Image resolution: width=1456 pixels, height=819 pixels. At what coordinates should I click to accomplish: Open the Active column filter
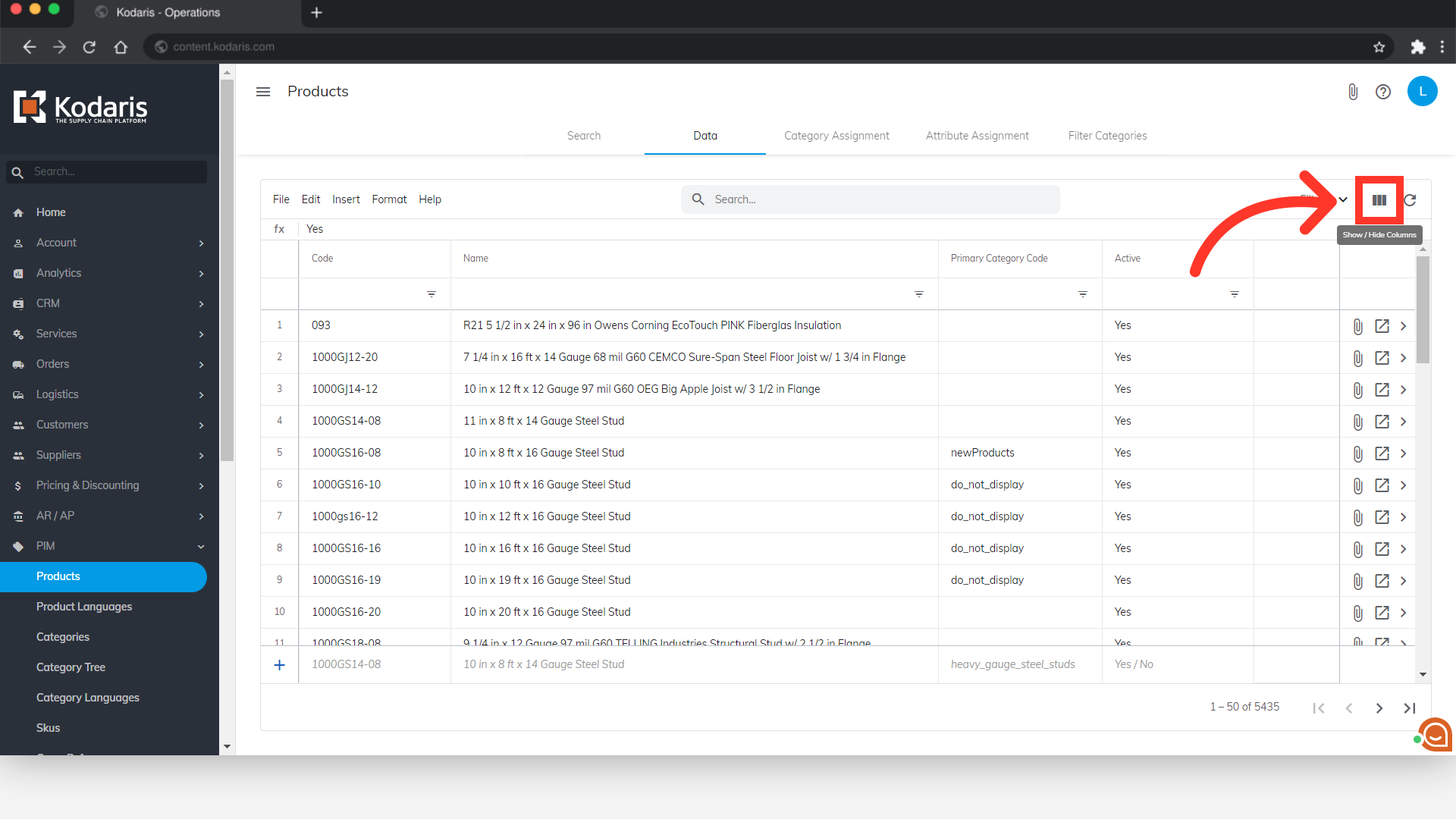pyautogui.click(x=1234, y=294)
